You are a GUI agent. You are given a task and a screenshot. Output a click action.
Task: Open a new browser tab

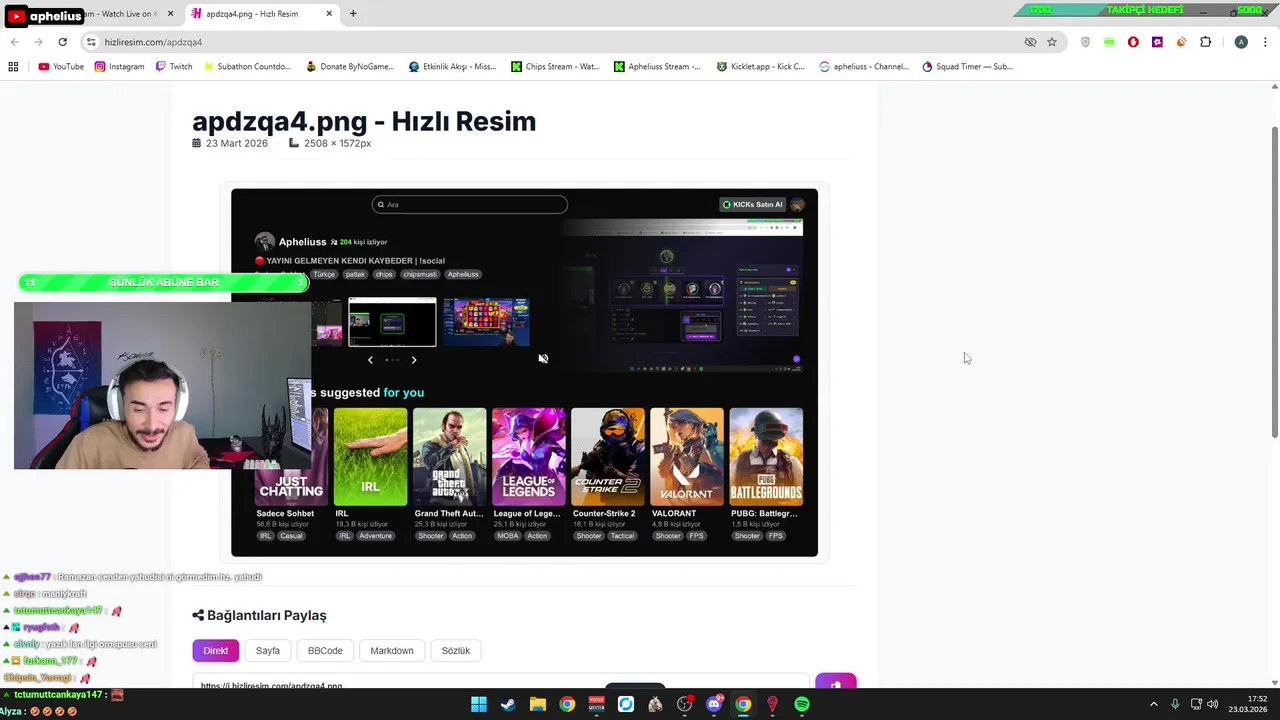pyautogui.click(x=353, y=14)
